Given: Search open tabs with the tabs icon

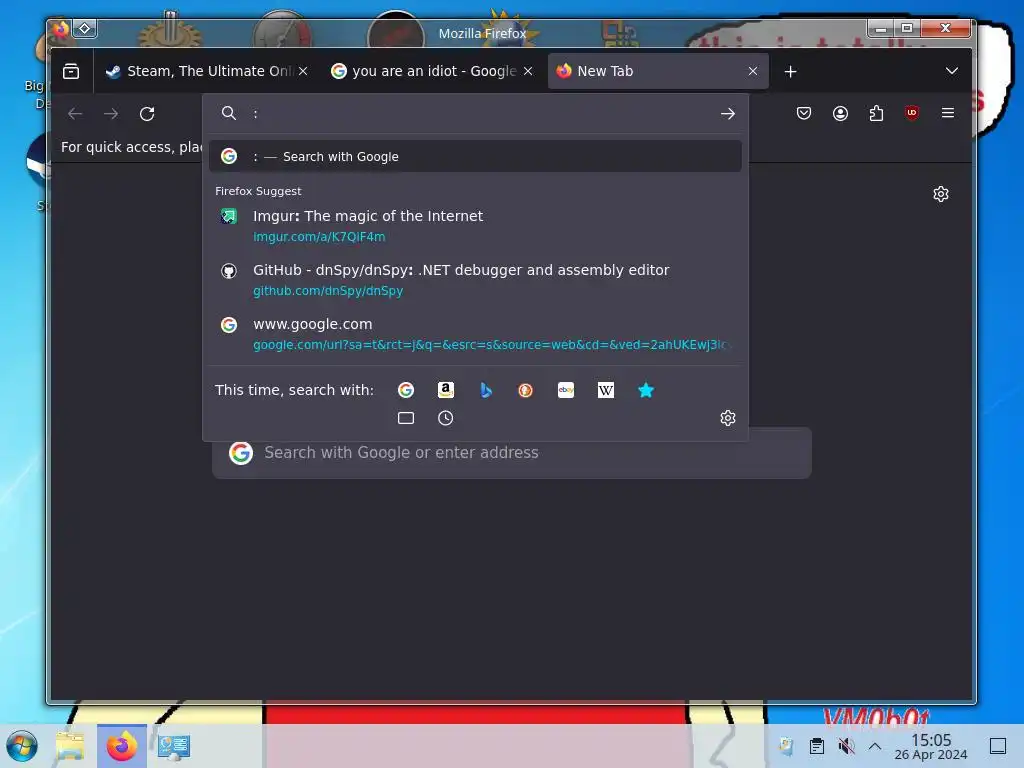Looking at the screenshot, I should [x=406, y=418].
